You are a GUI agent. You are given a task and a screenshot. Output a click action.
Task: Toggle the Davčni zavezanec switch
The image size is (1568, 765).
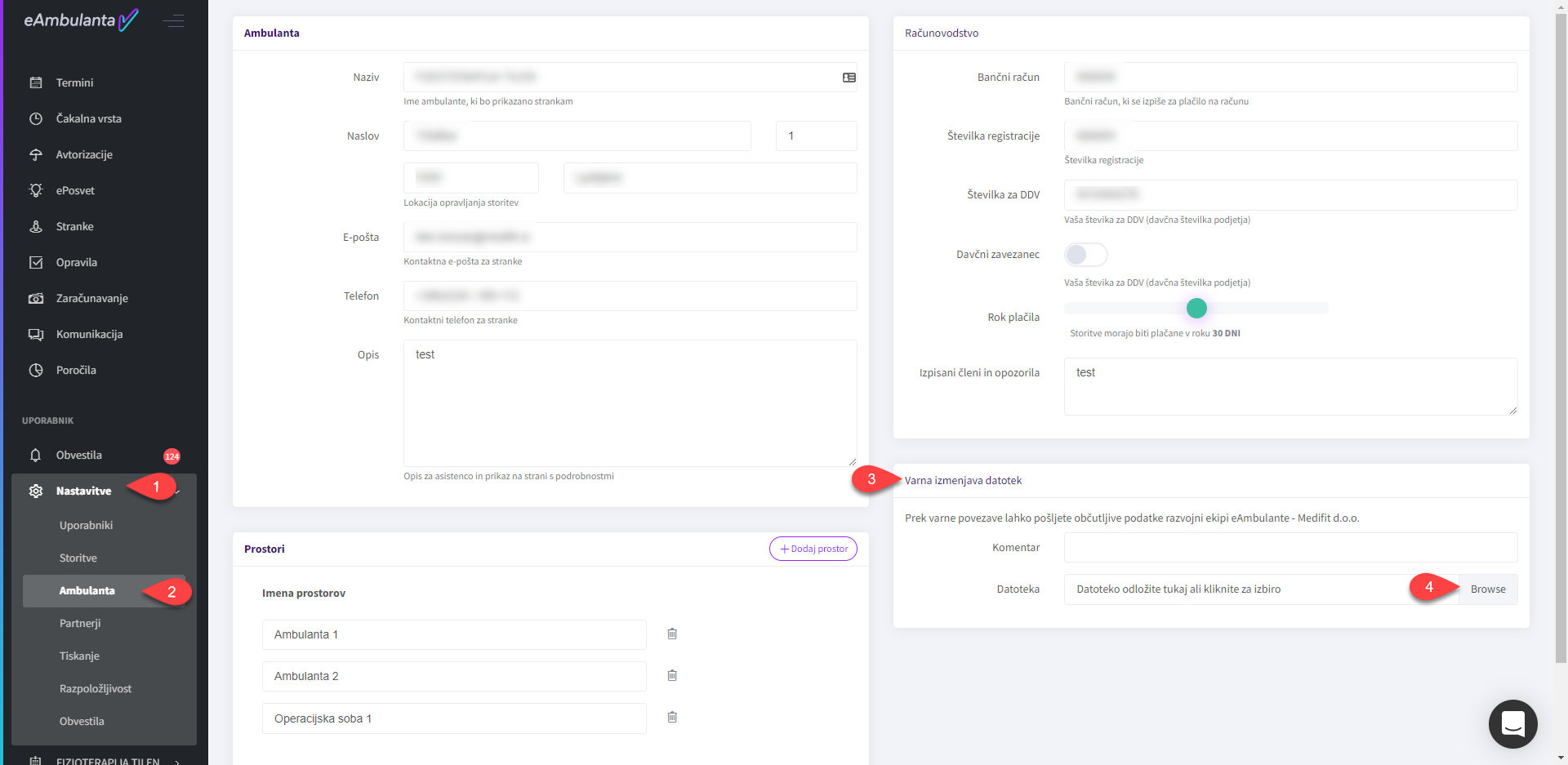[1085, 255]
